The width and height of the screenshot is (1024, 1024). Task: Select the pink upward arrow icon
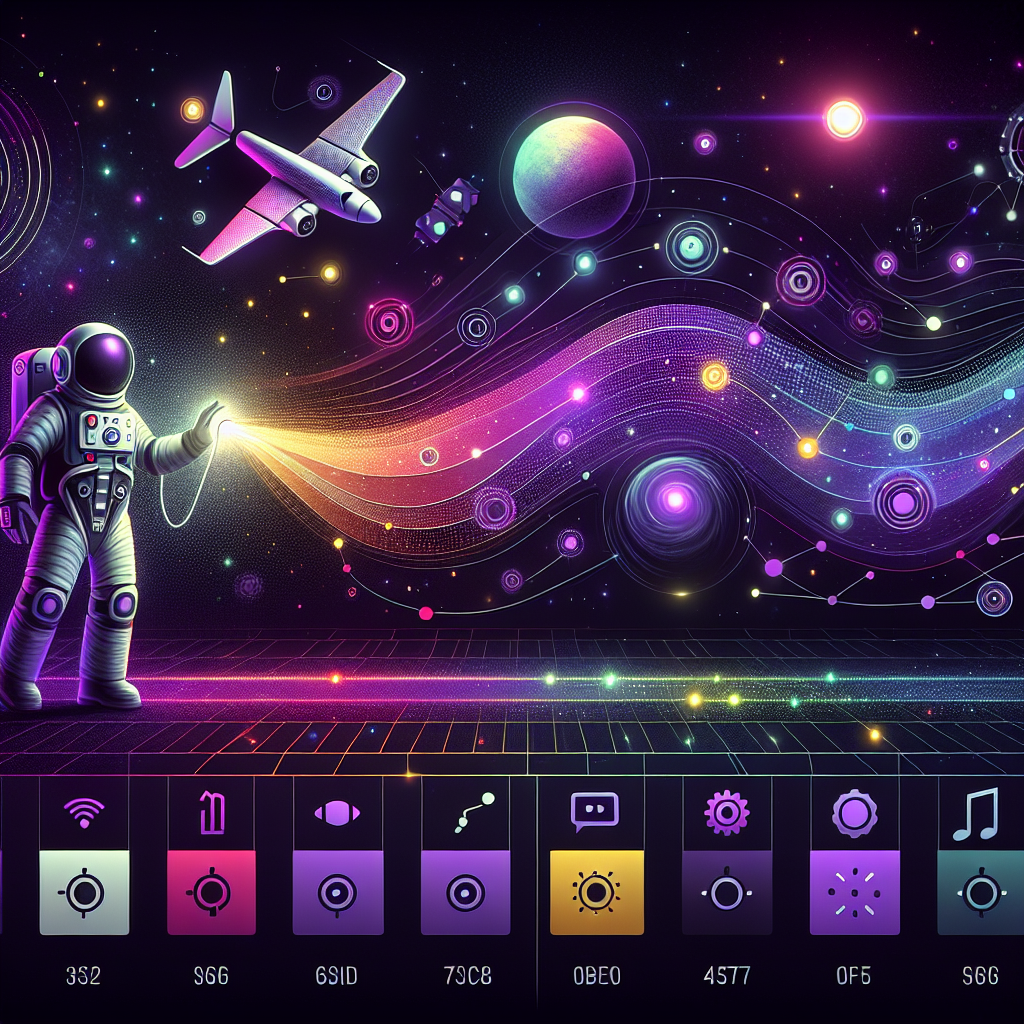pyautogui.click(x=211, y=811)
